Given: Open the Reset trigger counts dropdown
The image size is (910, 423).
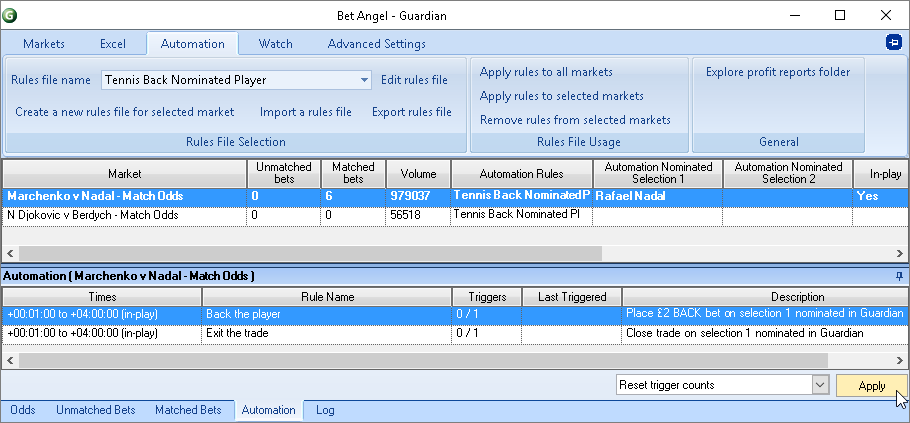Looking at the screenshot, I should pyautogui.click(x=820, y=385).
